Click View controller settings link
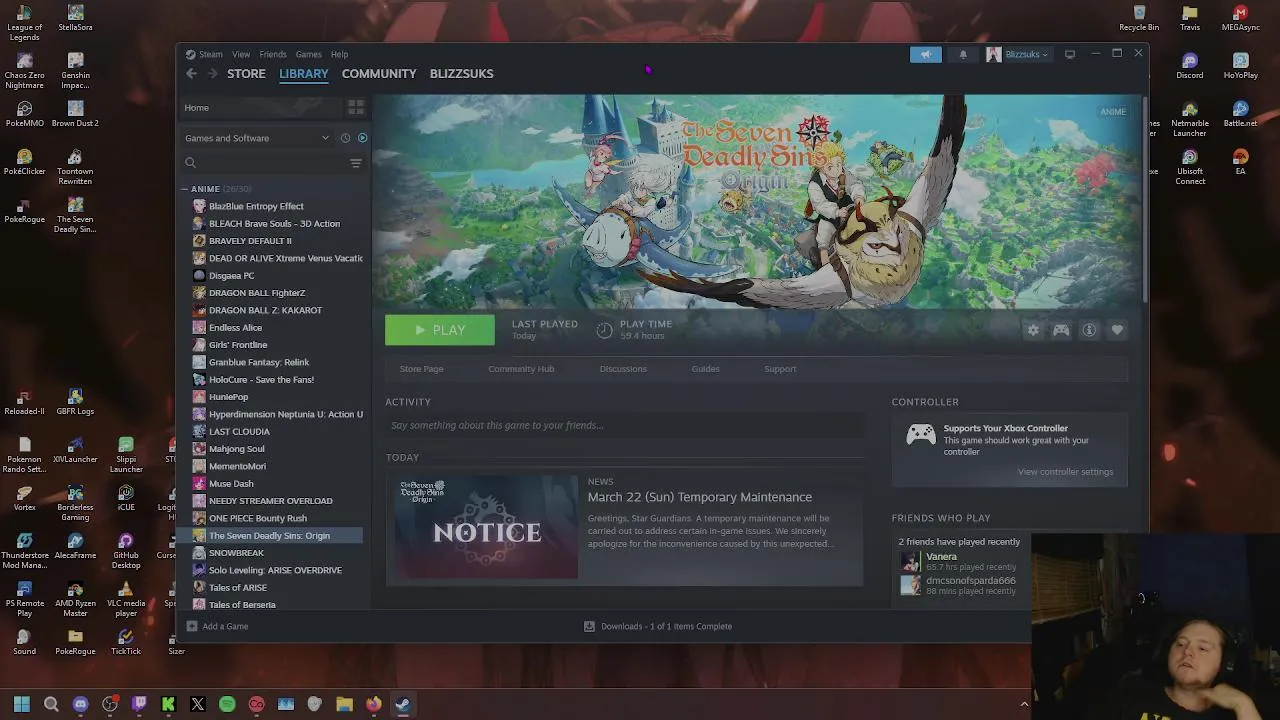 [x=1065, y=472]
